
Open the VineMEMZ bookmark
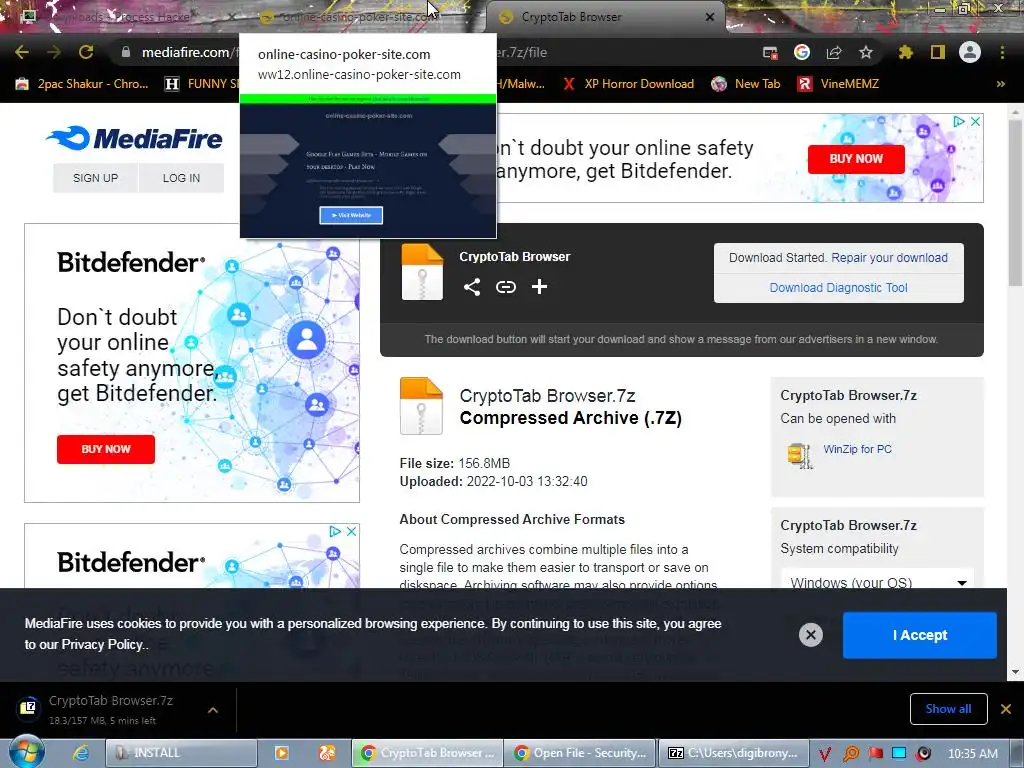839,84
